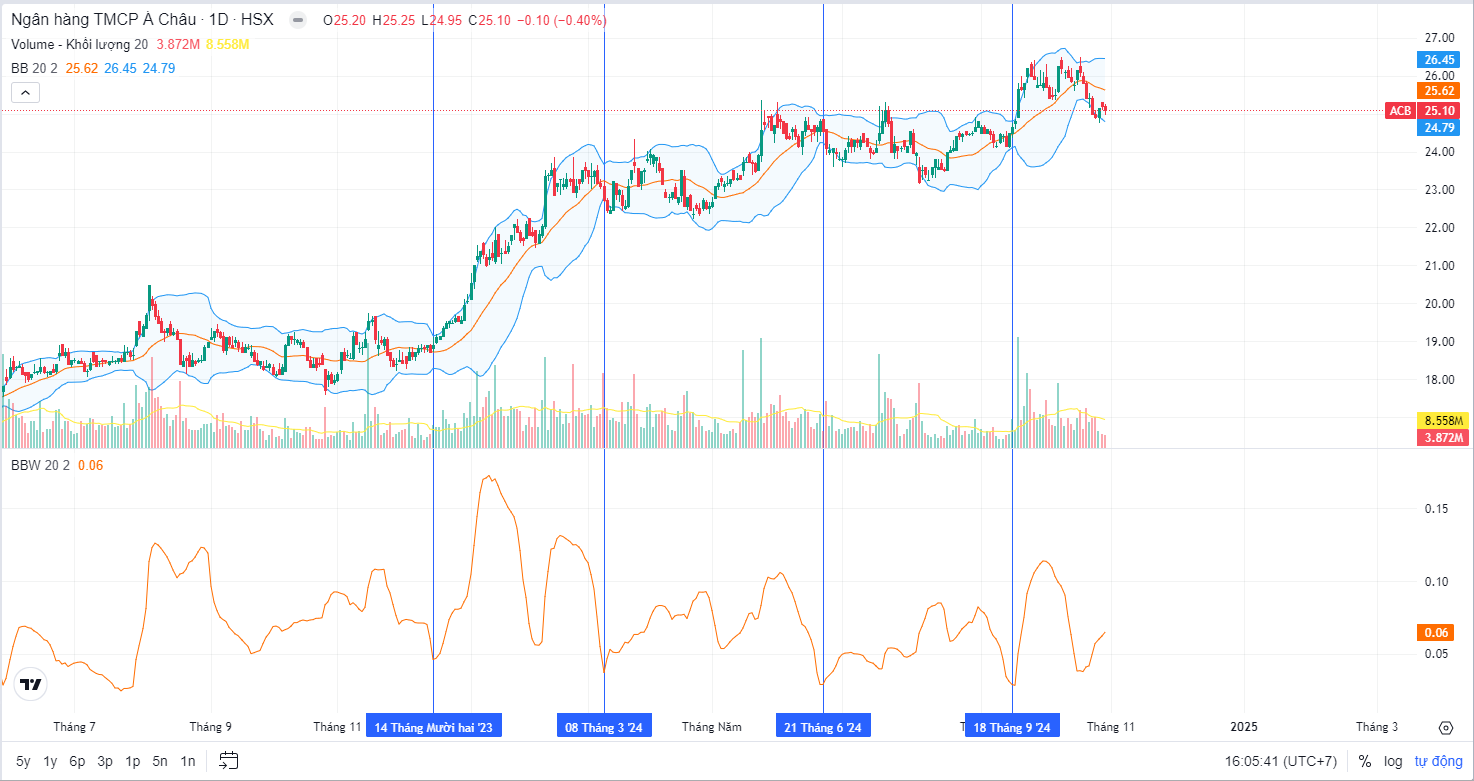Toggle percent scale mode
The width and height of the screenshot is (1474, 781).
[1364, 761]
